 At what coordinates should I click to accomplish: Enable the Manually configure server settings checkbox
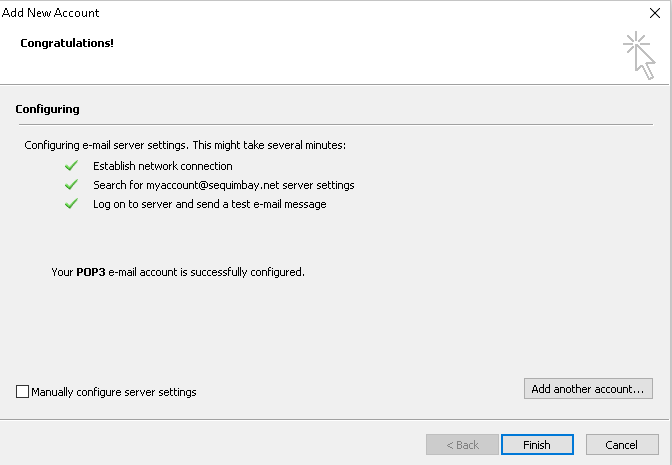pyautogui.click(x=22, y=391)
